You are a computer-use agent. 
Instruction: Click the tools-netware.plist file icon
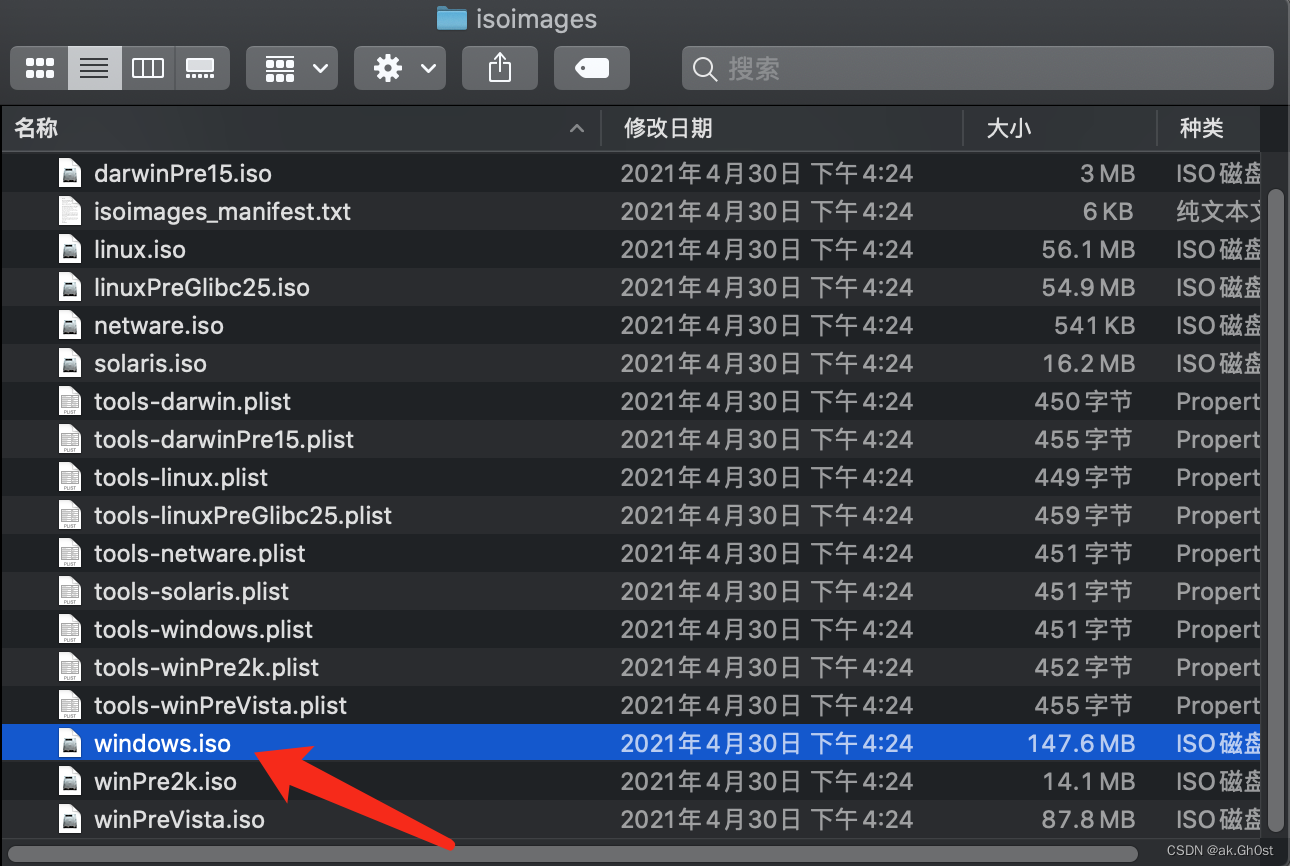69,553
